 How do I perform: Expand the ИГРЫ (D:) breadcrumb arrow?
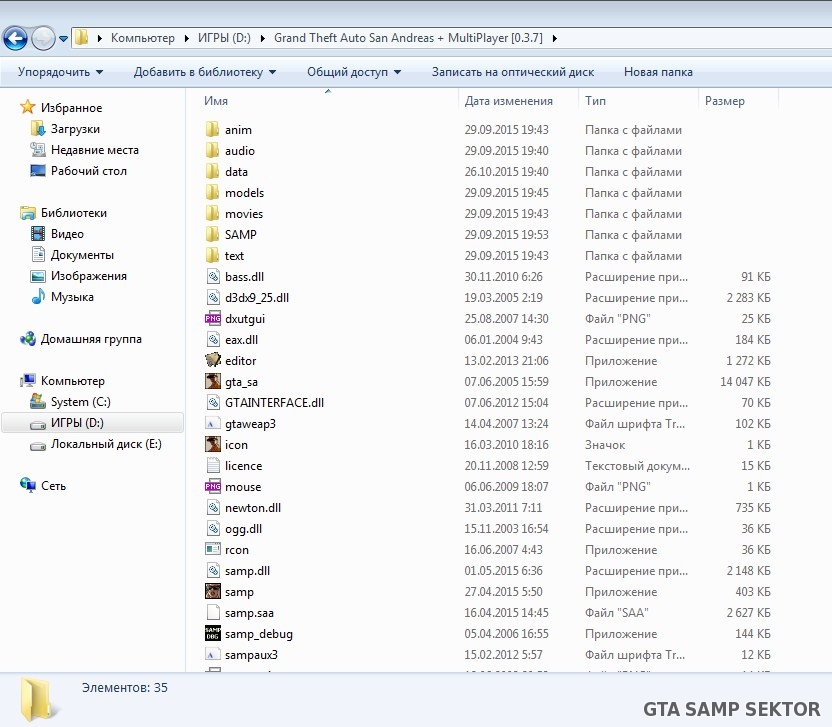point(262,38)
